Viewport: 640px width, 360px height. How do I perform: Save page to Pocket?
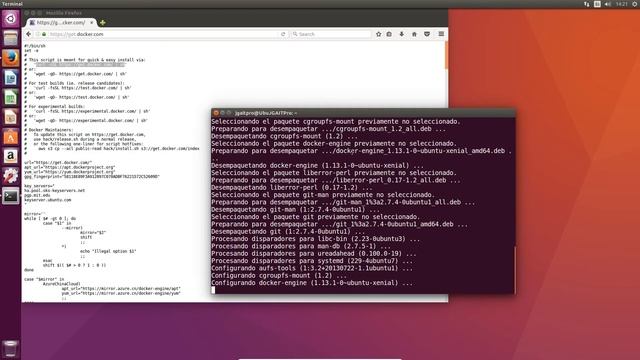pyautogui.click(x=427, y=34)
